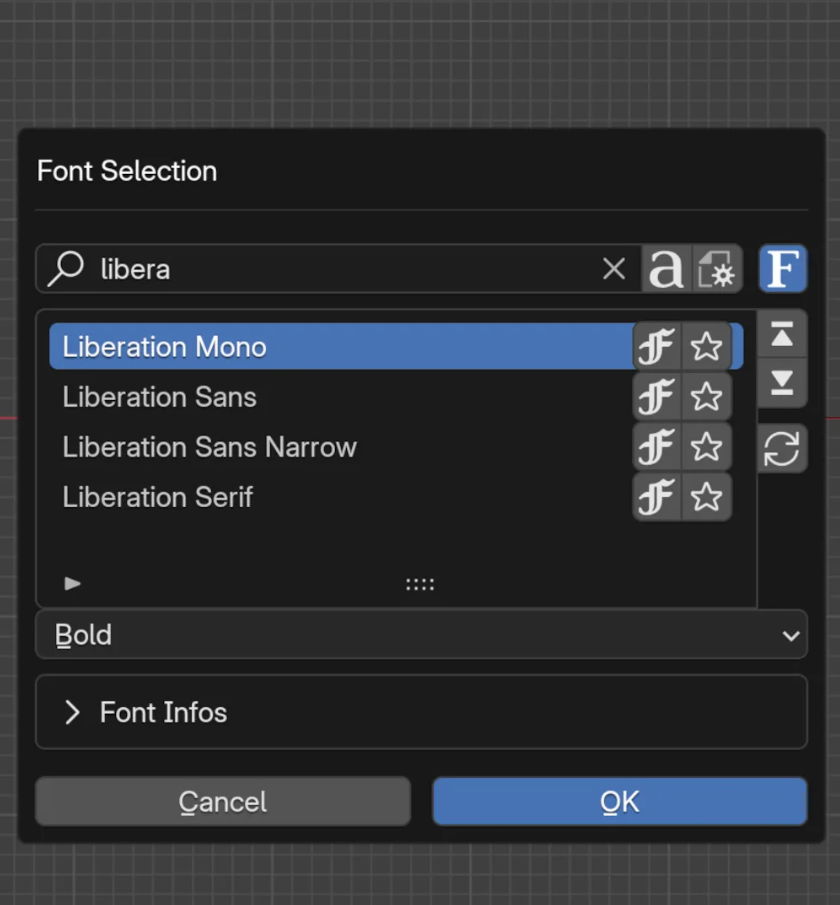The image size is (840, 905).
Task: Jump to the bottom of font list
Action: coord(782,383)
